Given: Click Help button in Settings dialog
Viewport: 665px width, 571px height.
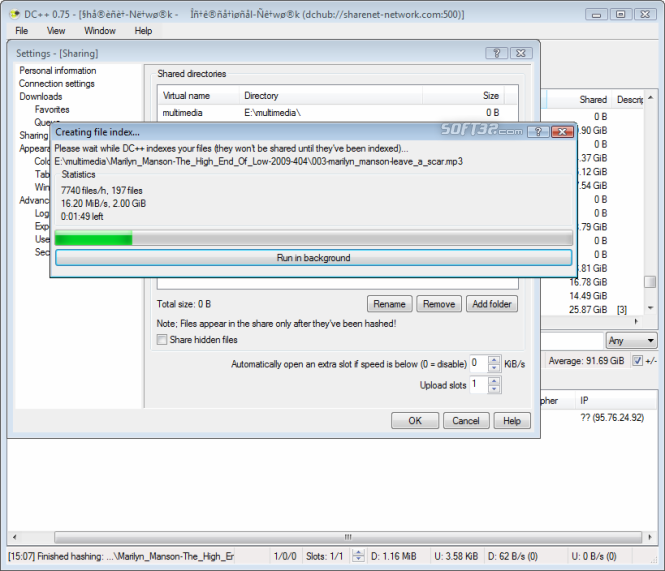Looking at the screenshot, I should (512, 420).
